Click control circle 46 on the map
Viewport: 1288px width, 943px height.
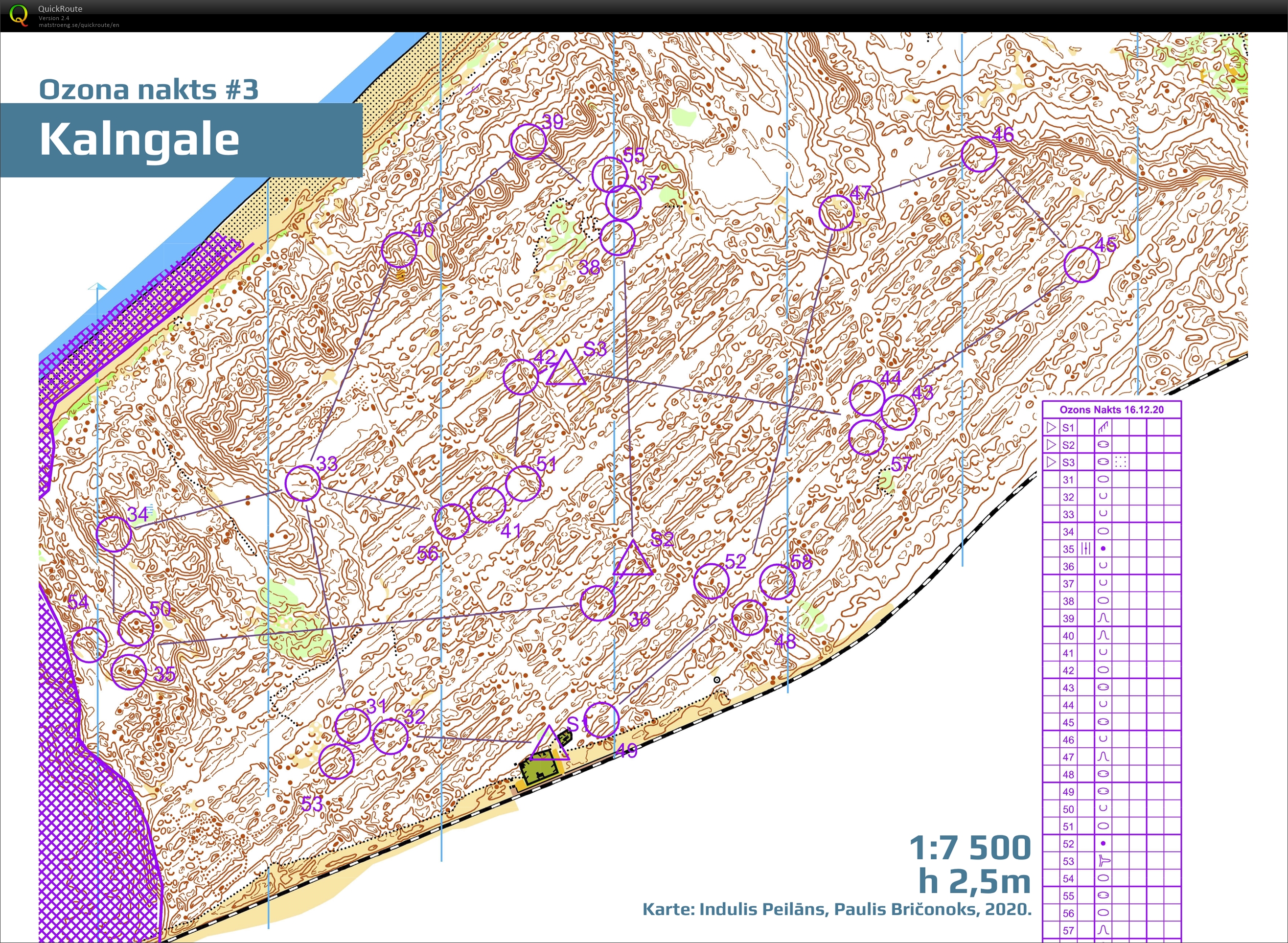[979, 154]
